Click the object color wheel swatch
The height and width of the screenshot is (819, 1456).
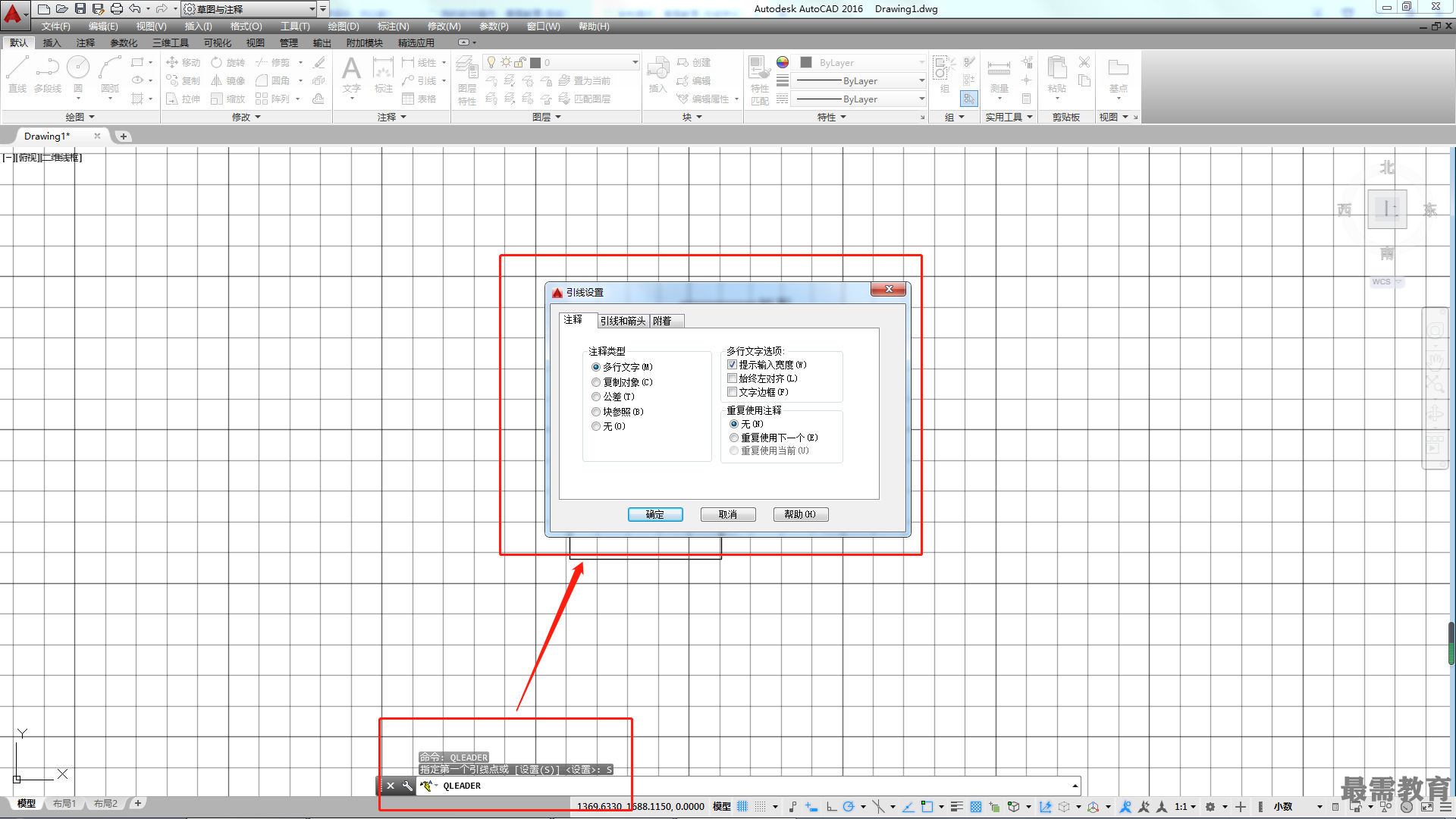783,62
